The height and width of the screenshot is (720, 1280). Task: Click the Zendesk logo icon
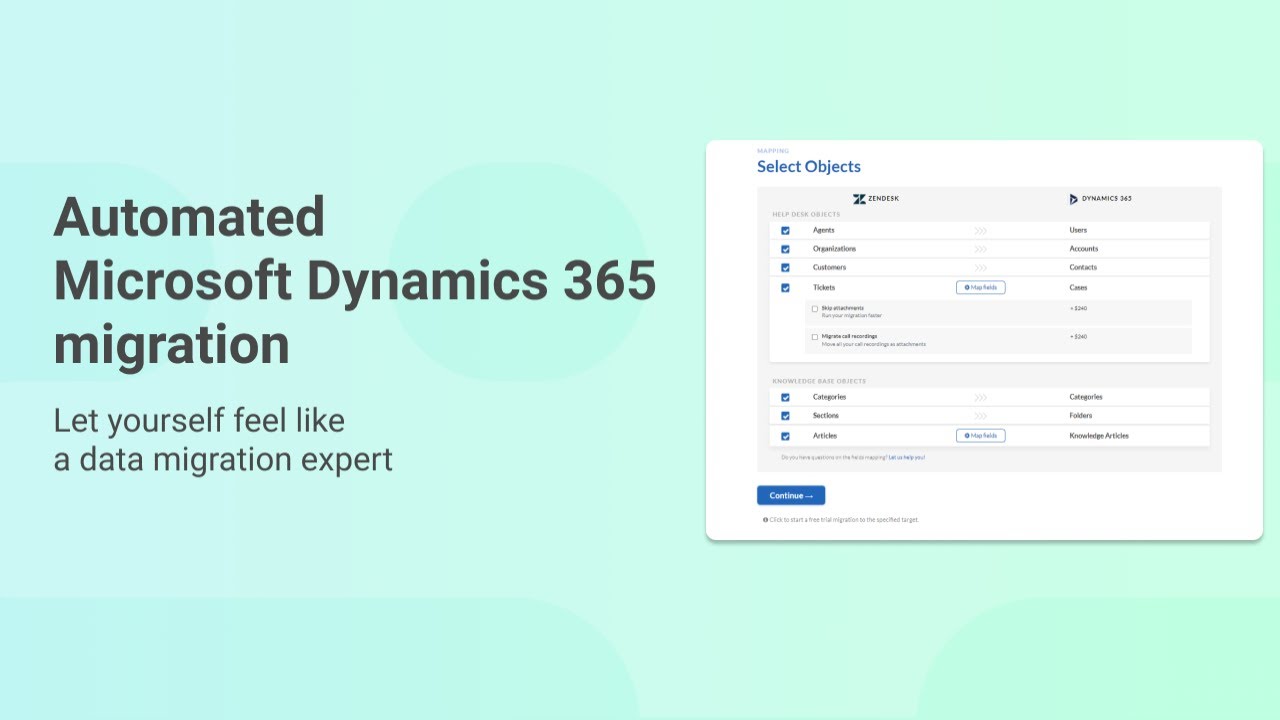859,198
